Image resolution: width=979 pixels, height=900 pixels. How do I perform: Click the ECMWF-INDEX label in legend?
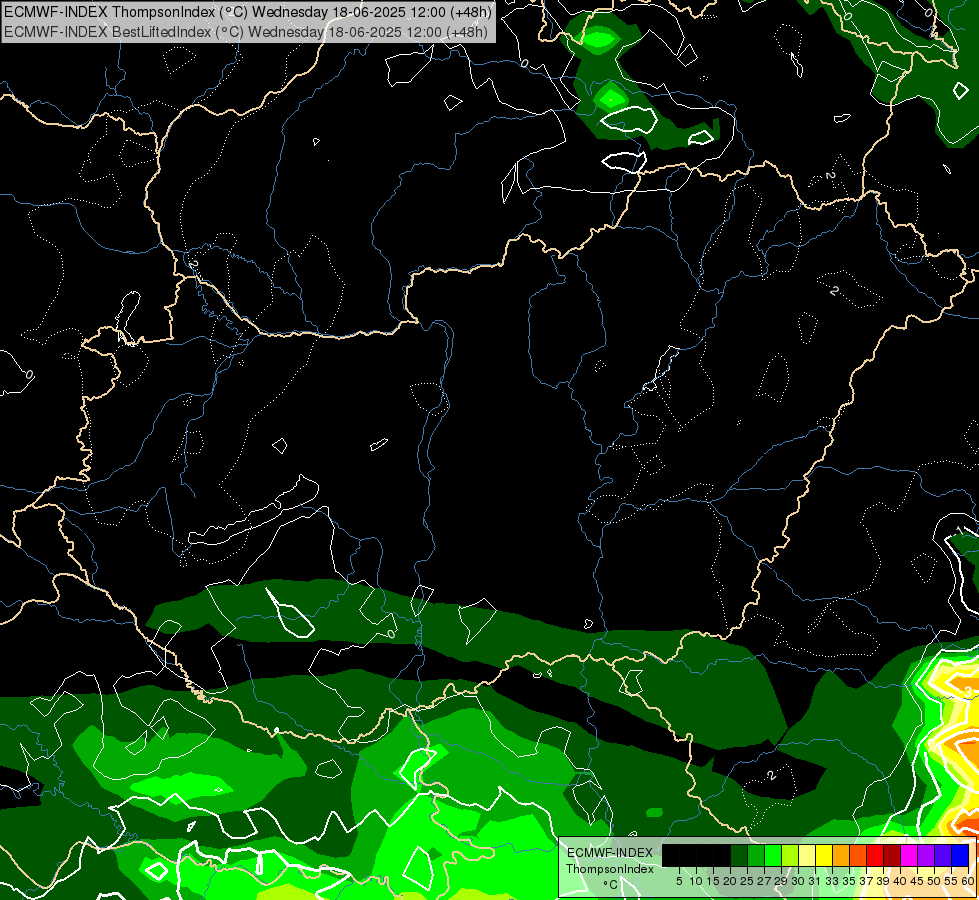click(x=610, y=853)
